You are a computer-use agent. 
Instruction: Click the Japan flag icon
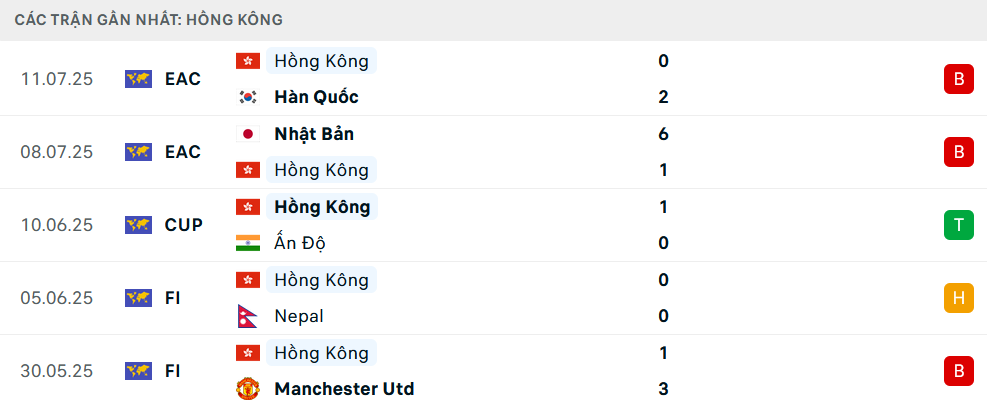[248, 134]
